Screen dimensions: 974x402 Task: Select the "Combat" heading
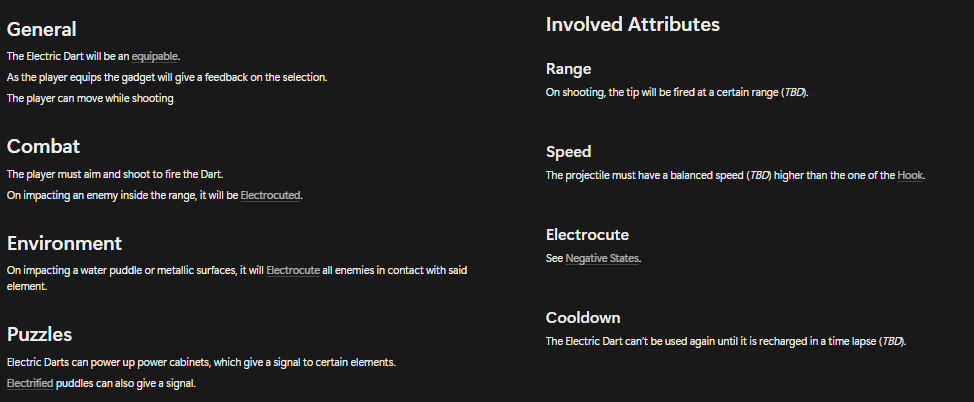tap(43, 147)
